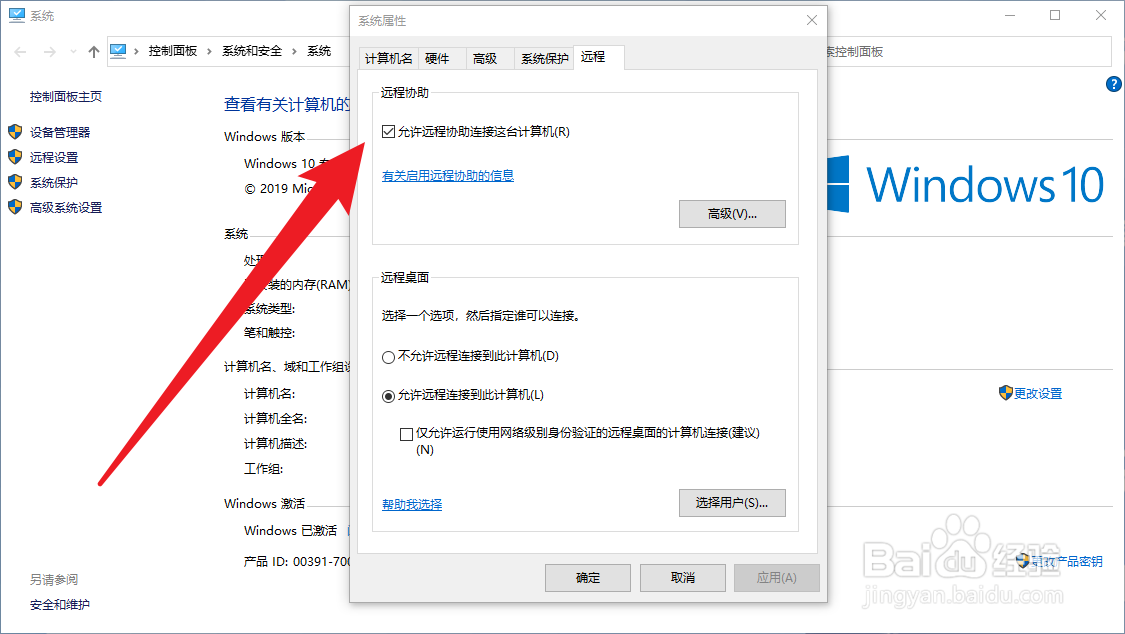Click the System window title icon

point(17,16)
